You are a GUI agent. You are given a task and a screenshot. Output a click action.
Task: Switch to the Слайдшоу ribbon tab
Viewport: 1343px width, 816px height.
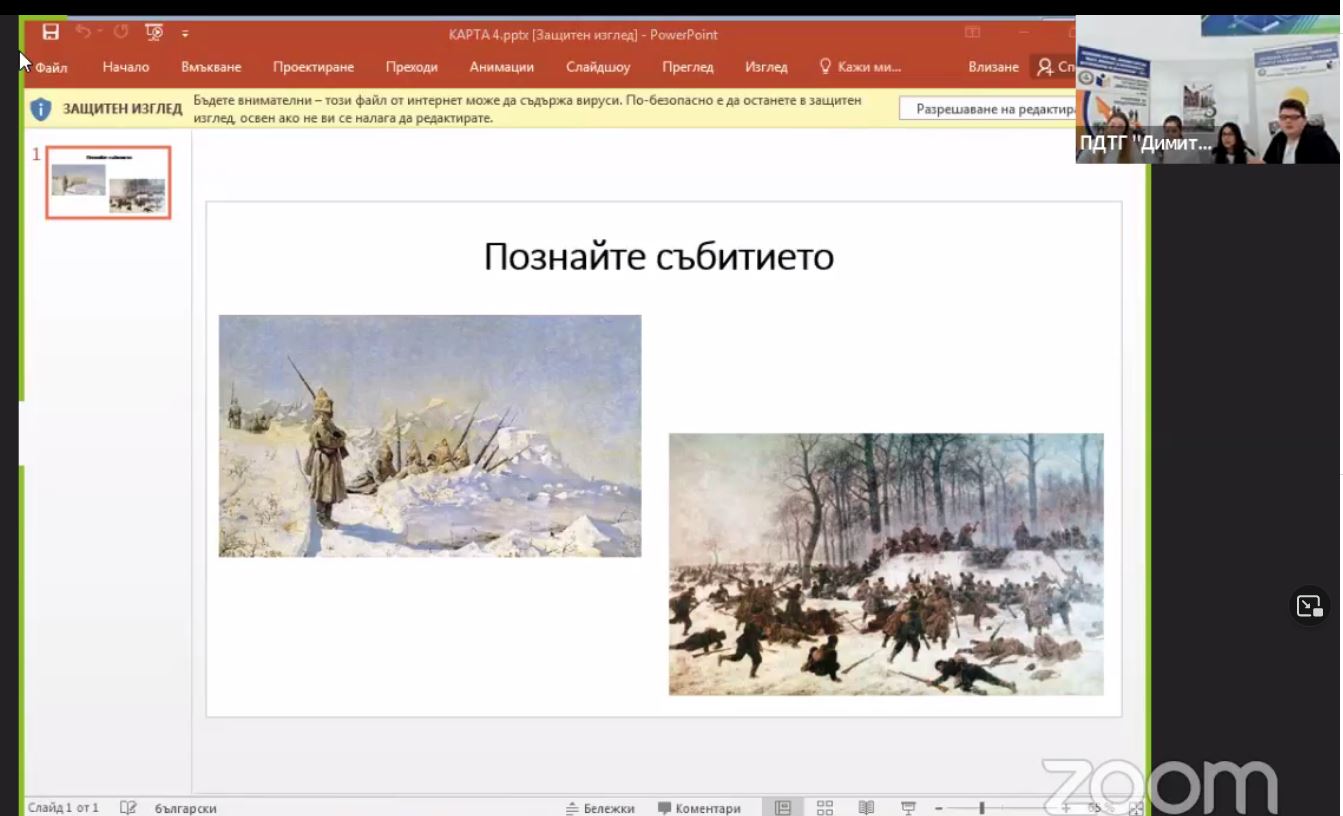pos(598,67)
